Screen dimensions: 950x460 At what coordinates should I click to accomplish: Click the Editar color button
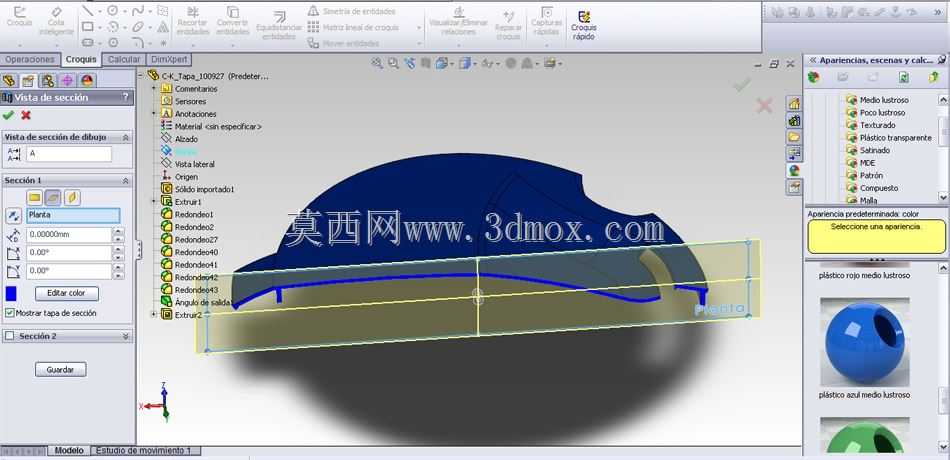(67, 293)
